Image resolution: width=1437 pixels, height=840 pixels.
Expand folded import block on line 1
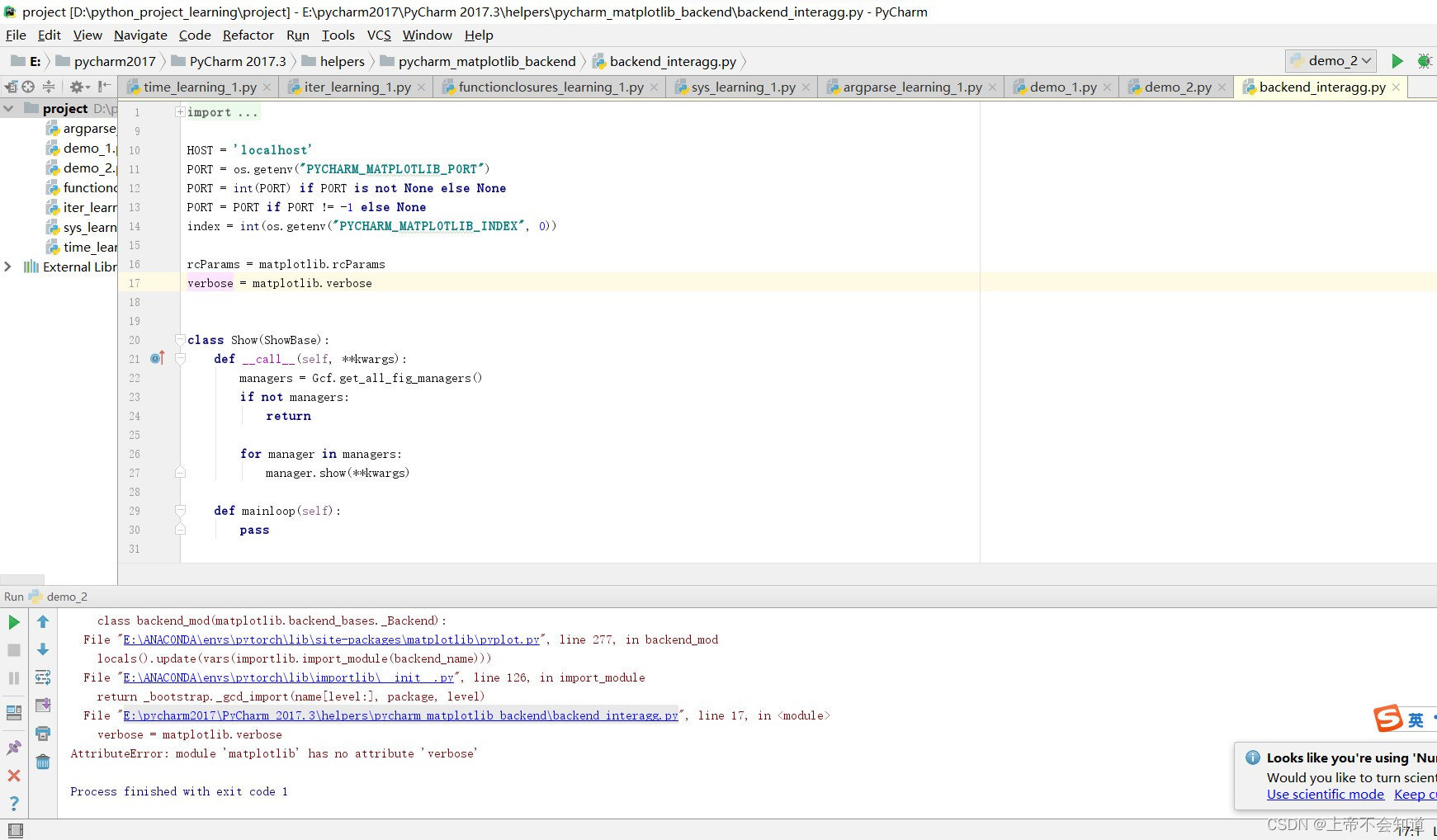click(179, 112)
